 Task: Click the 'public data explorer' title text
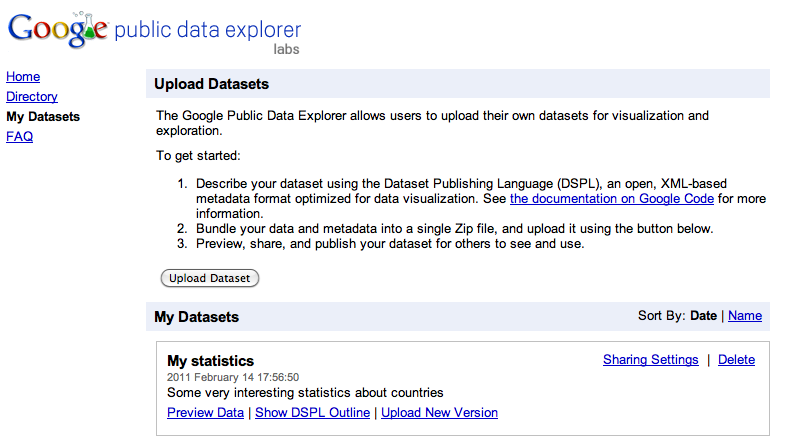(207, 30)
